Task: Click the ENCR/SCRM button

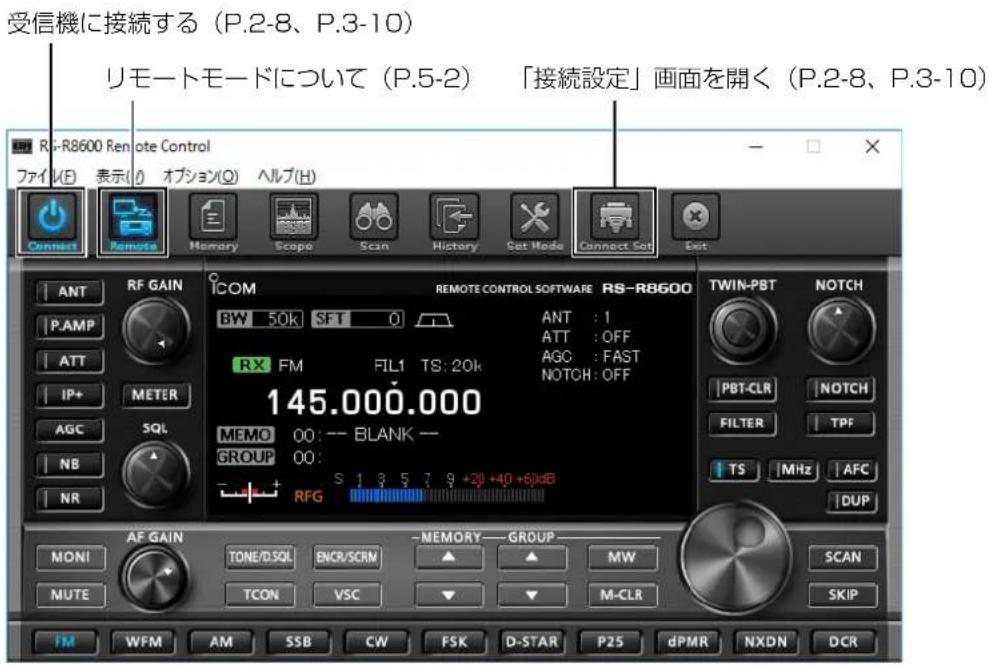Action: 347,558
